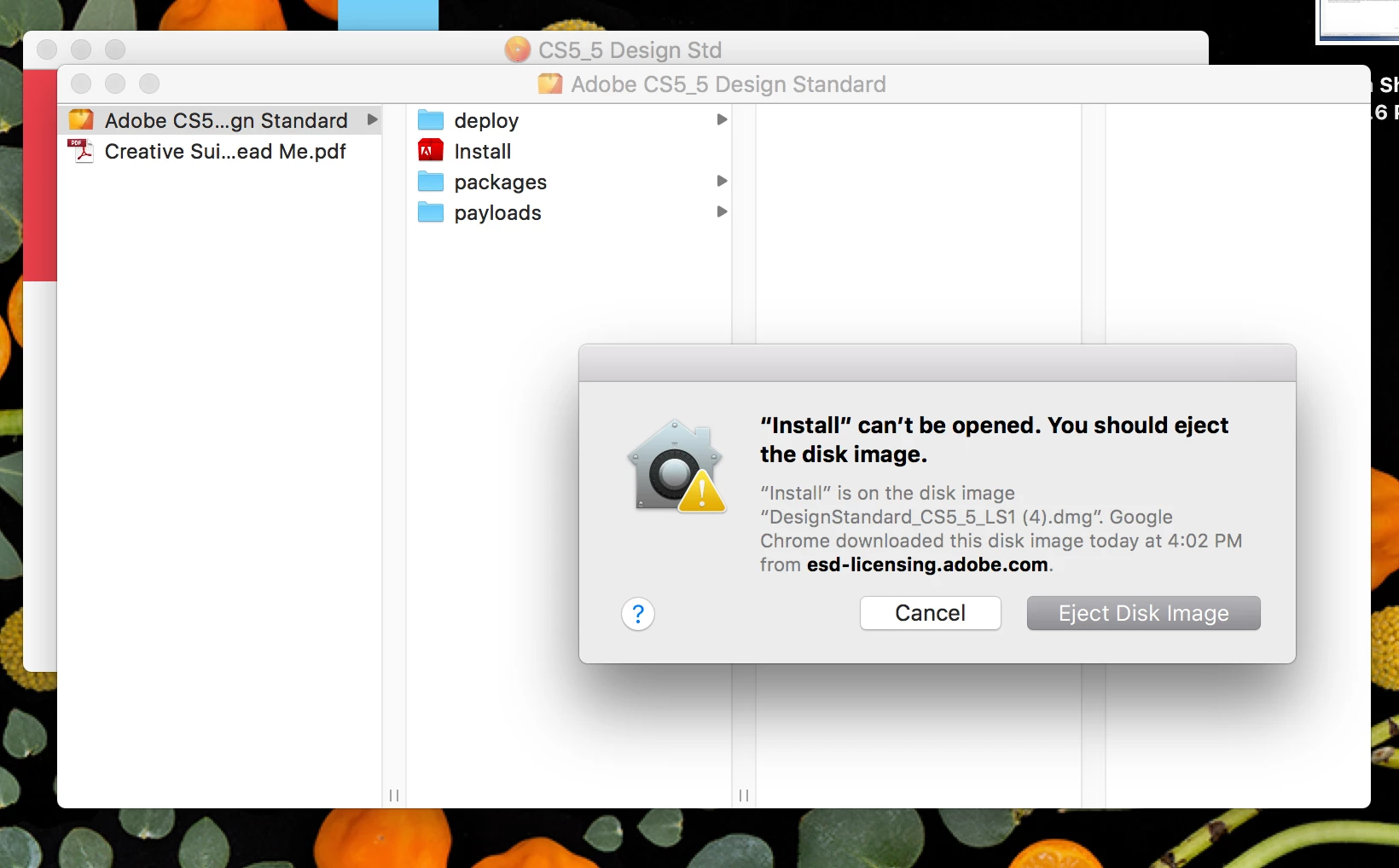Select the payloads folder icon
The image size is (1399, 868).
pos(431,212)
